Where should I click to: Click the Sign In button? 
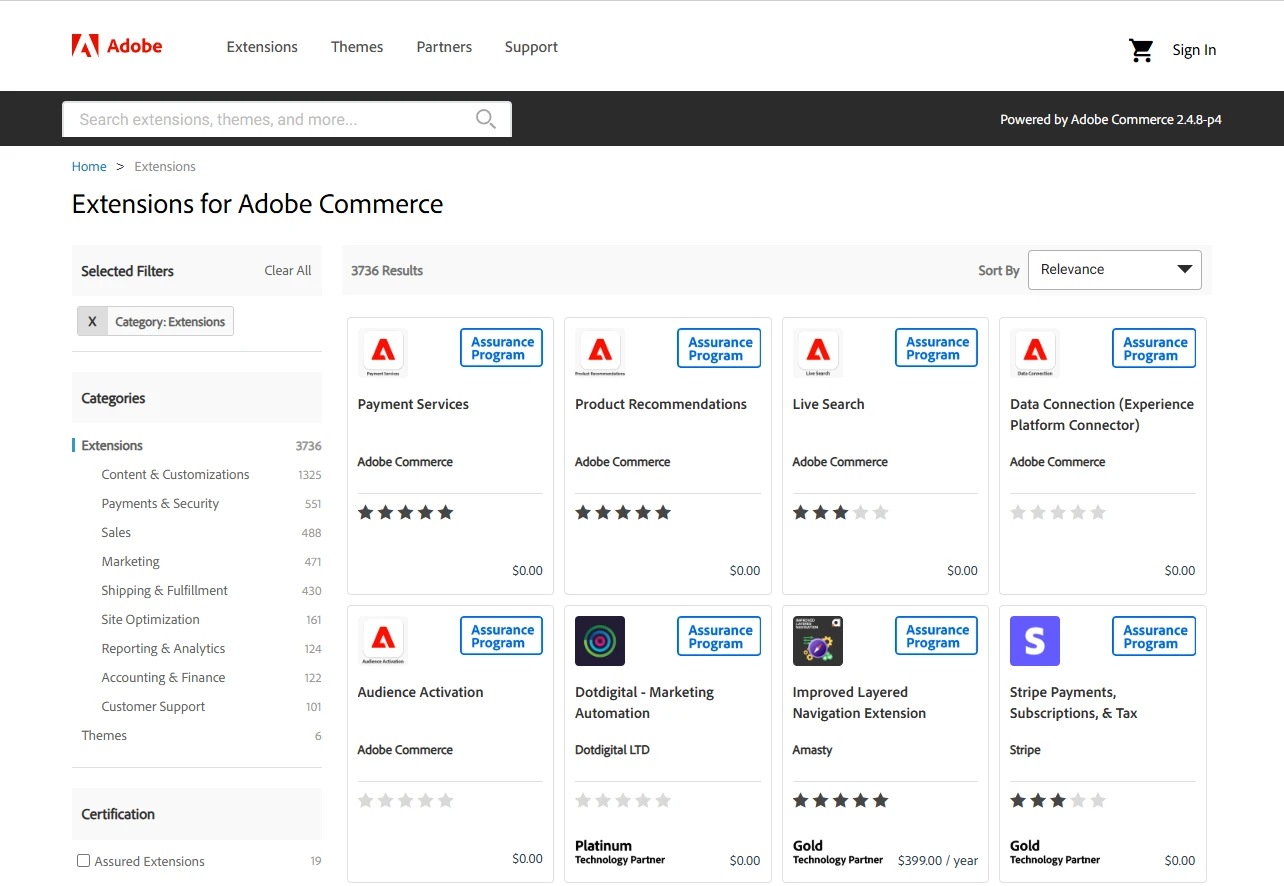pos(1194,49)
